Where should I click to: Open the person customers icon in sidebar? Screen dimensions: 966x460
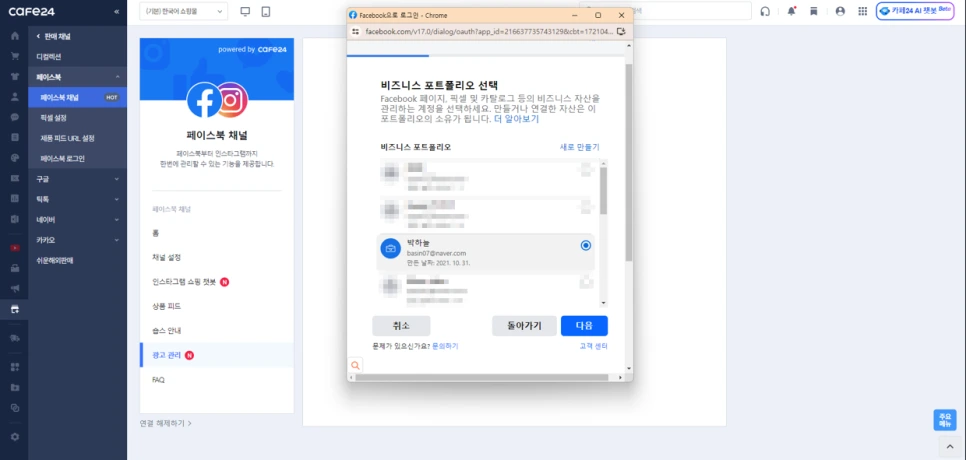click(x=15, y=97)
